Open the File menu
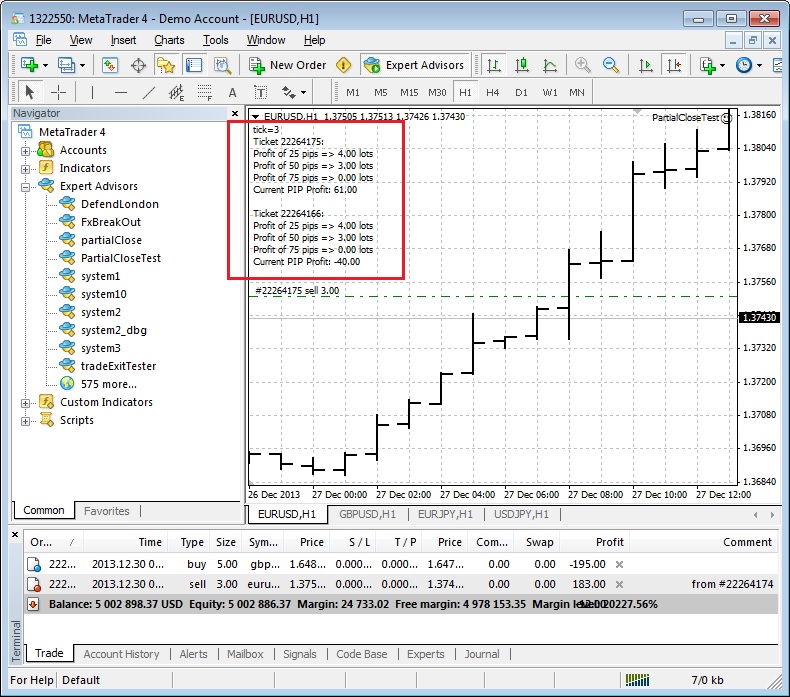Viewport: 790px width, 697px height. pyautogui.click(x=43, y=40)
